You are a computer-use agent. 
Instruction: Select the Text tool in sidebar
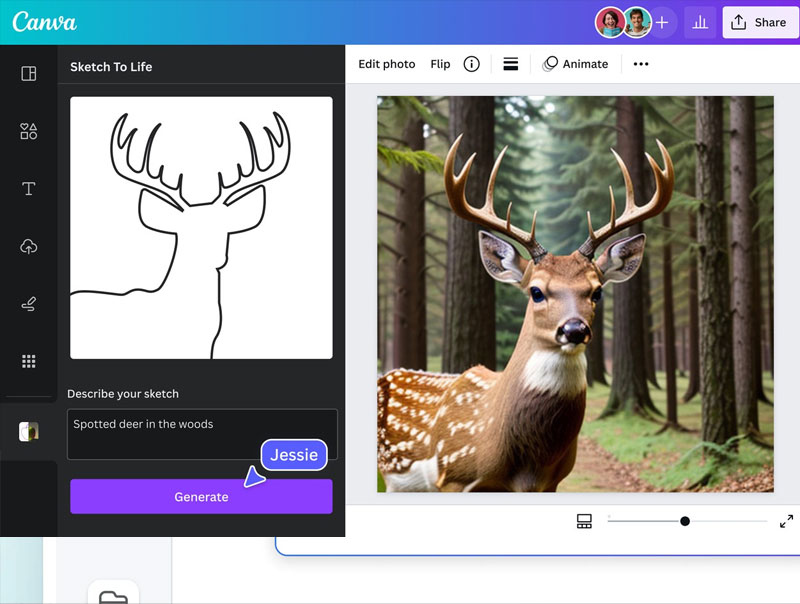[28, 189]
